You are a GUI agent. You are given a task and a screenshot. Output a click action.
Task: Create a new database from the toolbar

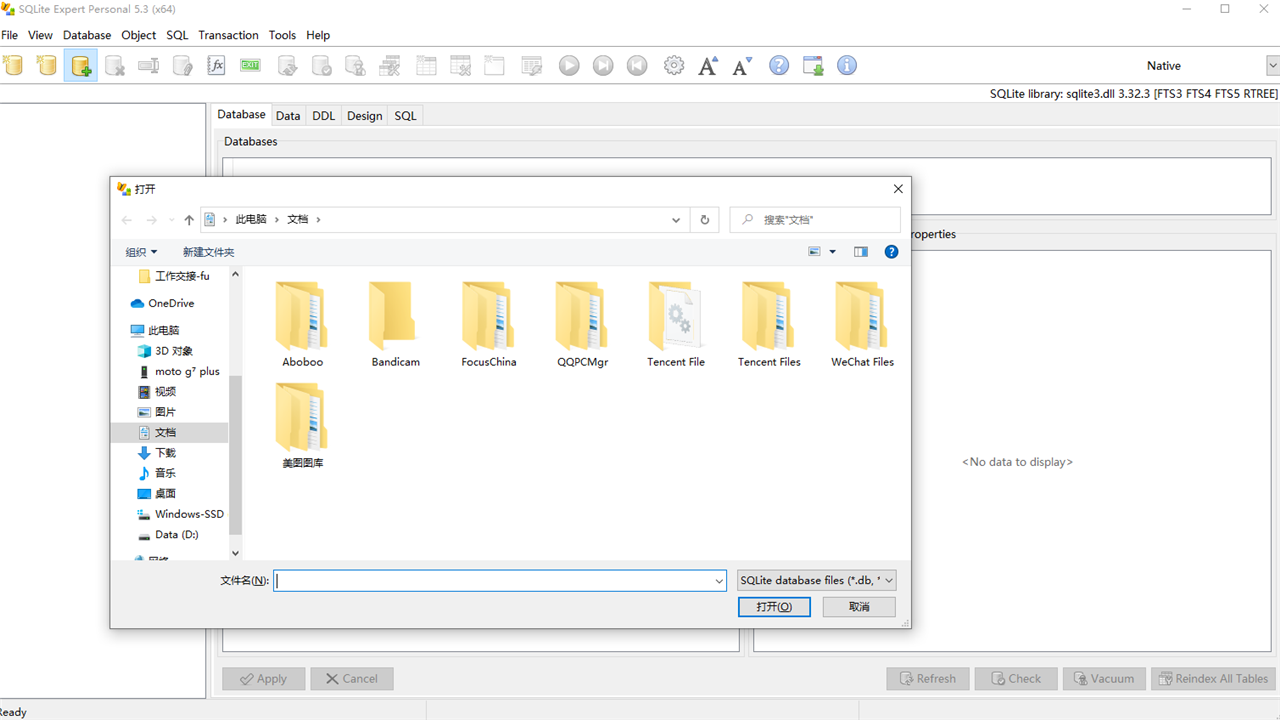pos(80,65)
